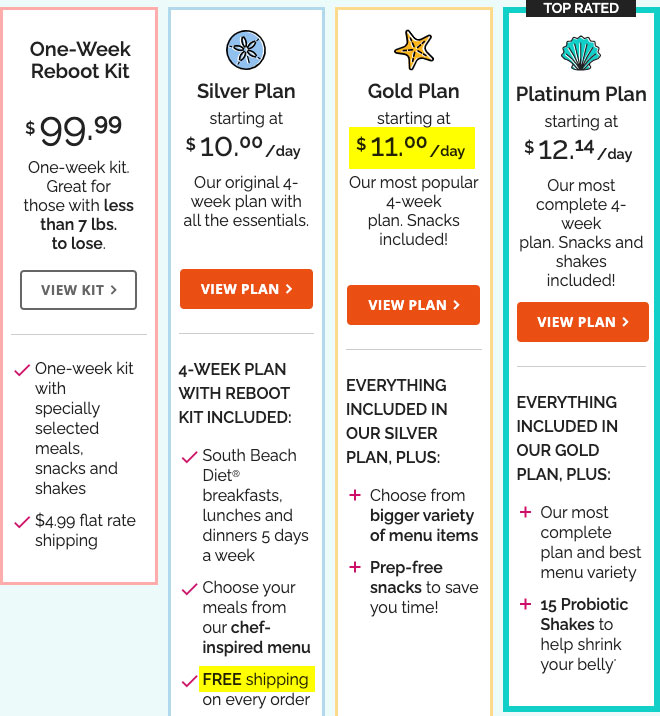Click the checkmark beside South Beach Diet breakfasts
This screenshot has width=660, height=716.
point(190,457)
